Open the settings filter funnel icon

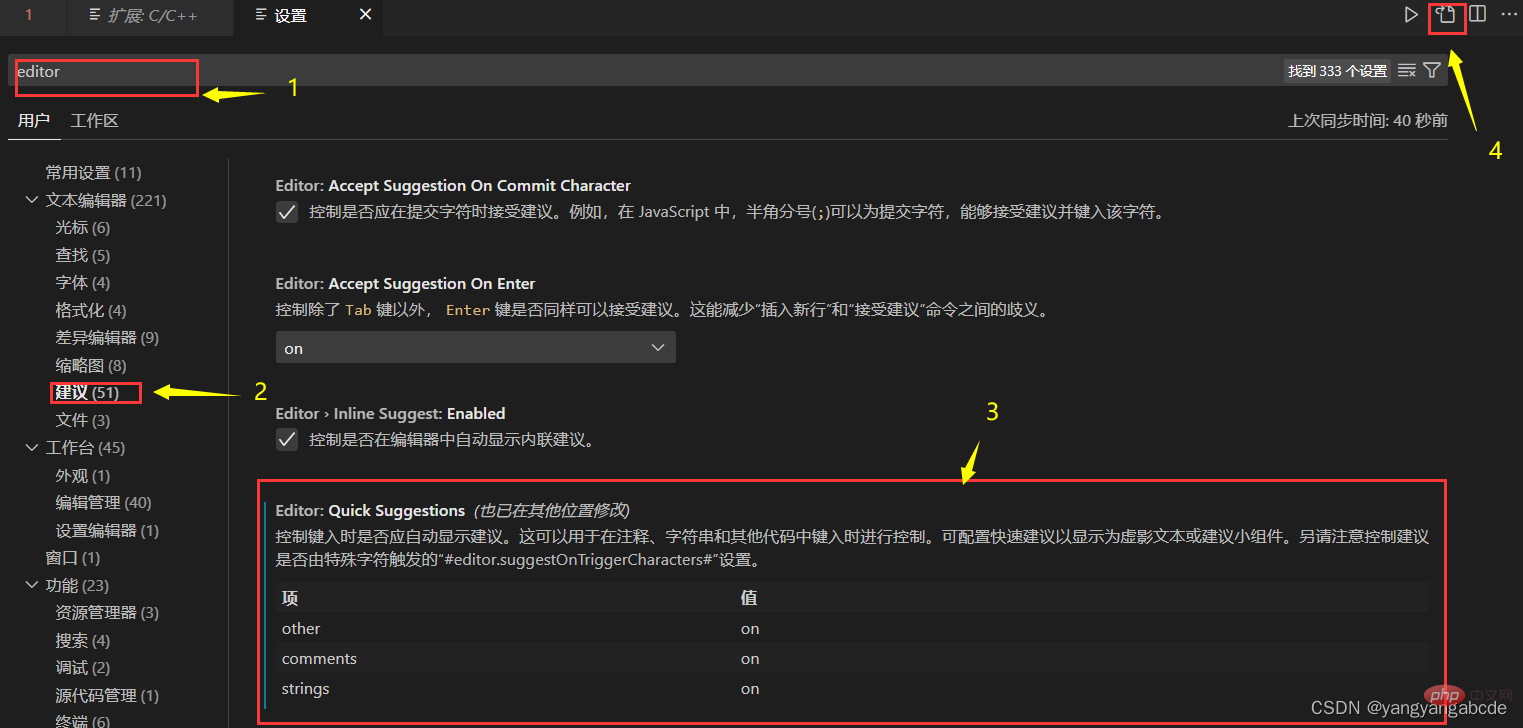coord(1431,70)
